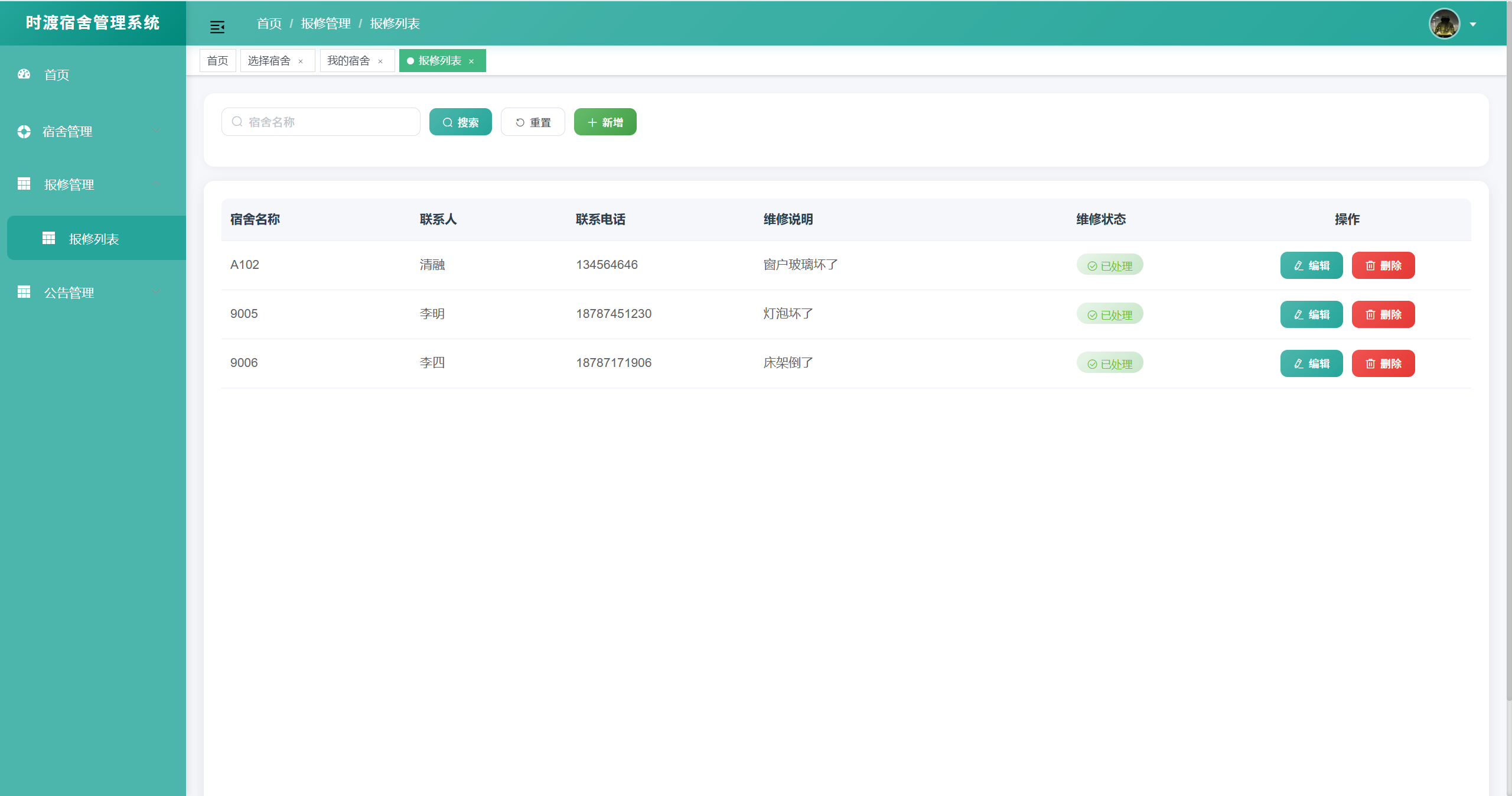
Task: Click 已处理 status tag for A102
Action: click(x=1109, y=265)
